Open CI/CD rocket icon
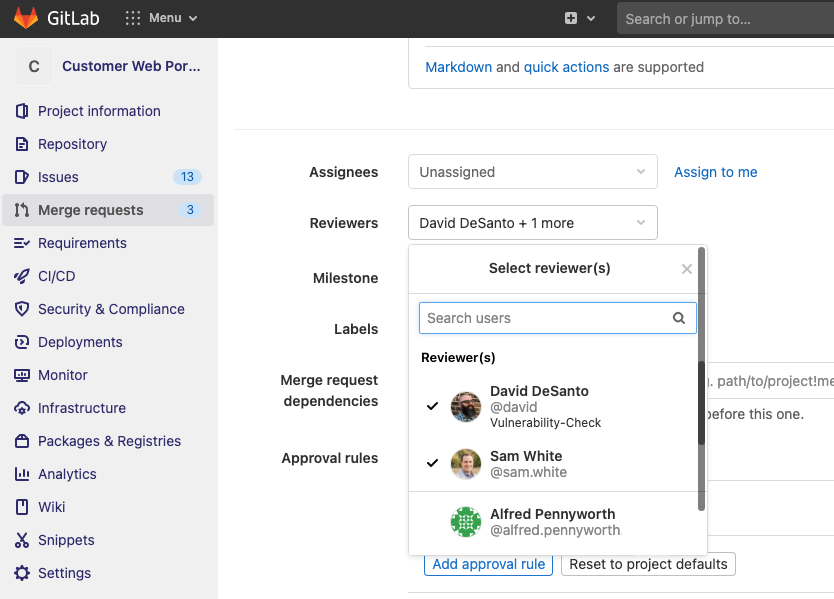 [22, 276]
